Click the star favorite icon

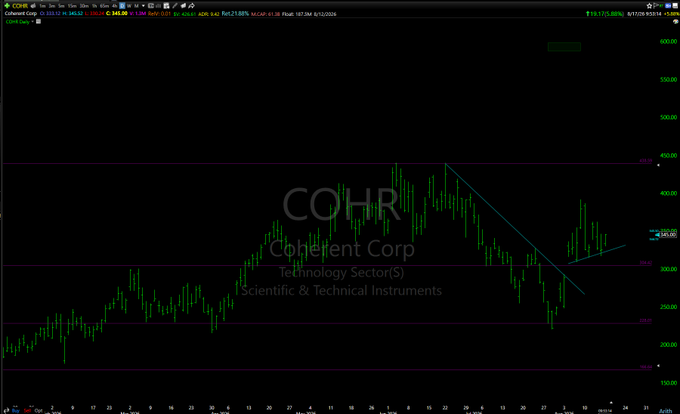click(649, 6)
